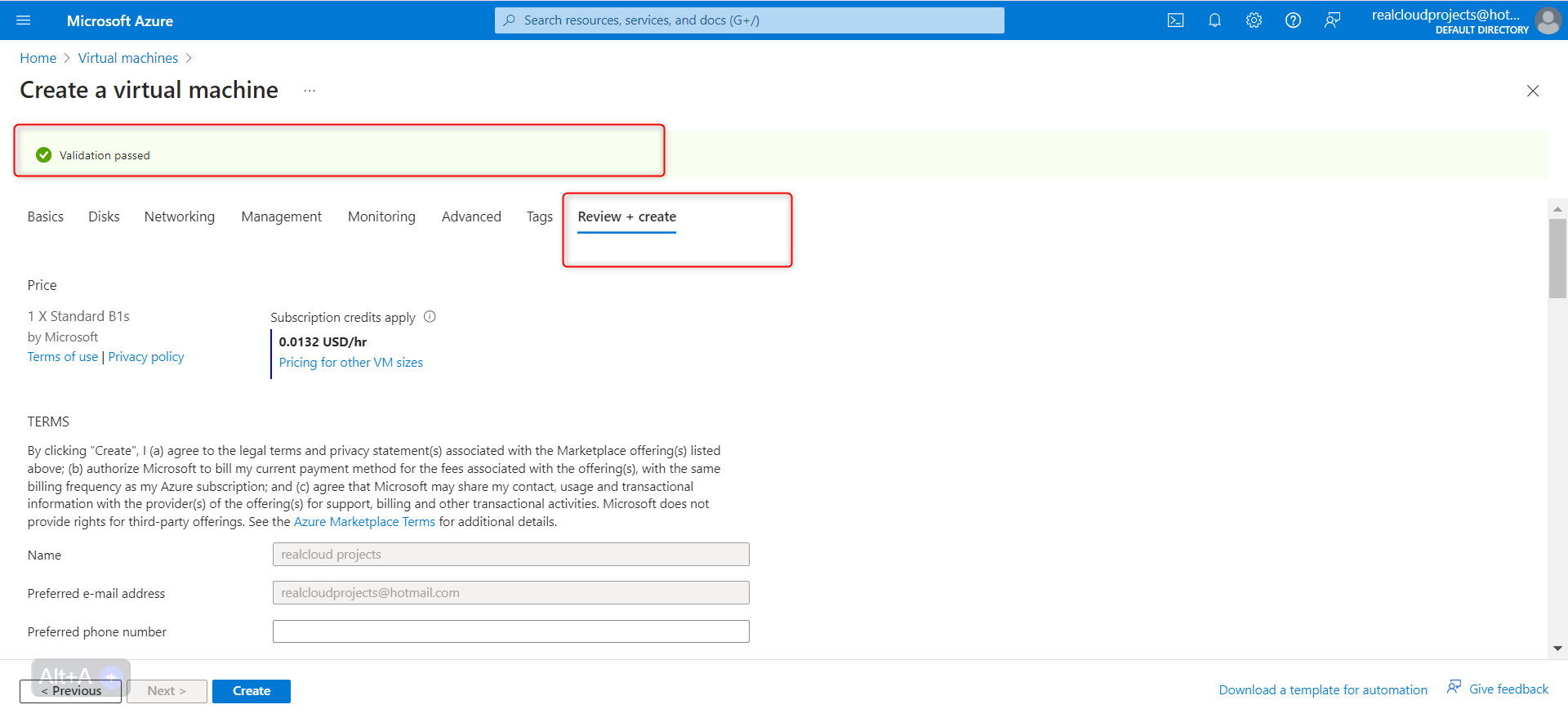Click the Validation passed green check icon
The height and width of the screenshot is (727, 1568).
coord(44,155)
